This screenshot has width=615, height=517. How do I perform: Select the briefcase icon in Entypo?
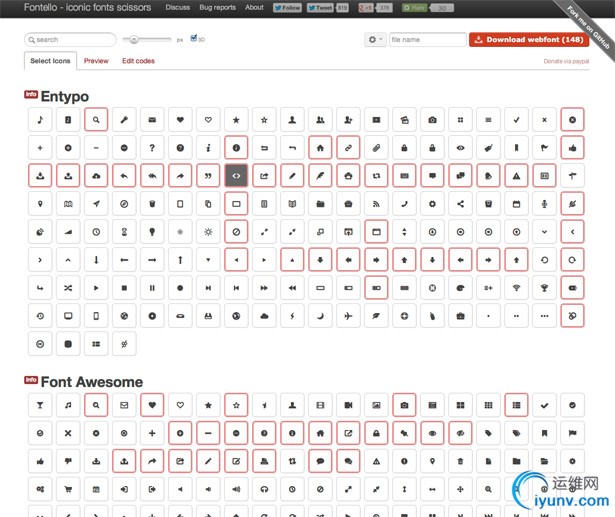(460, 316)
